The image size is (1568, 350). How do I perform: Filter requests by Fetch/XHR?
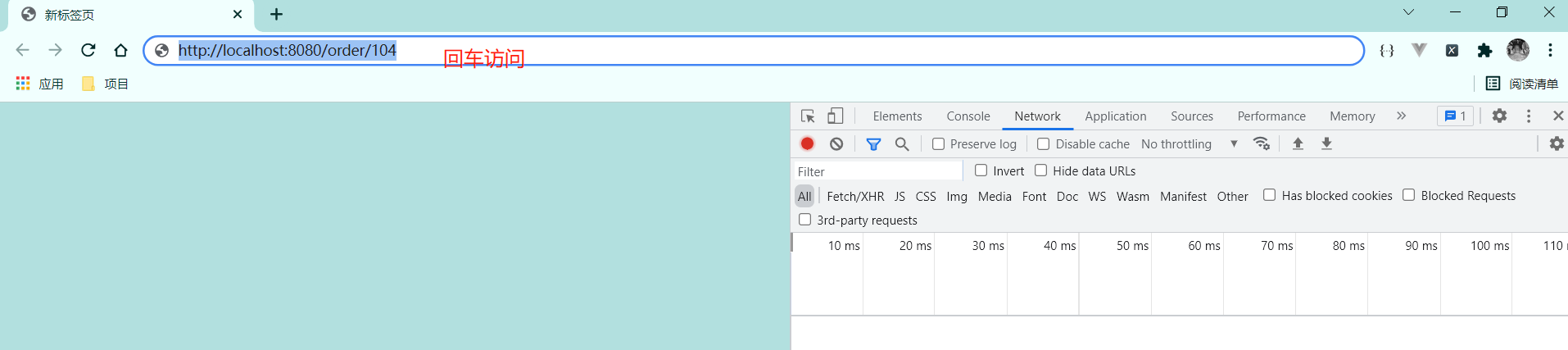coord(855,197)
